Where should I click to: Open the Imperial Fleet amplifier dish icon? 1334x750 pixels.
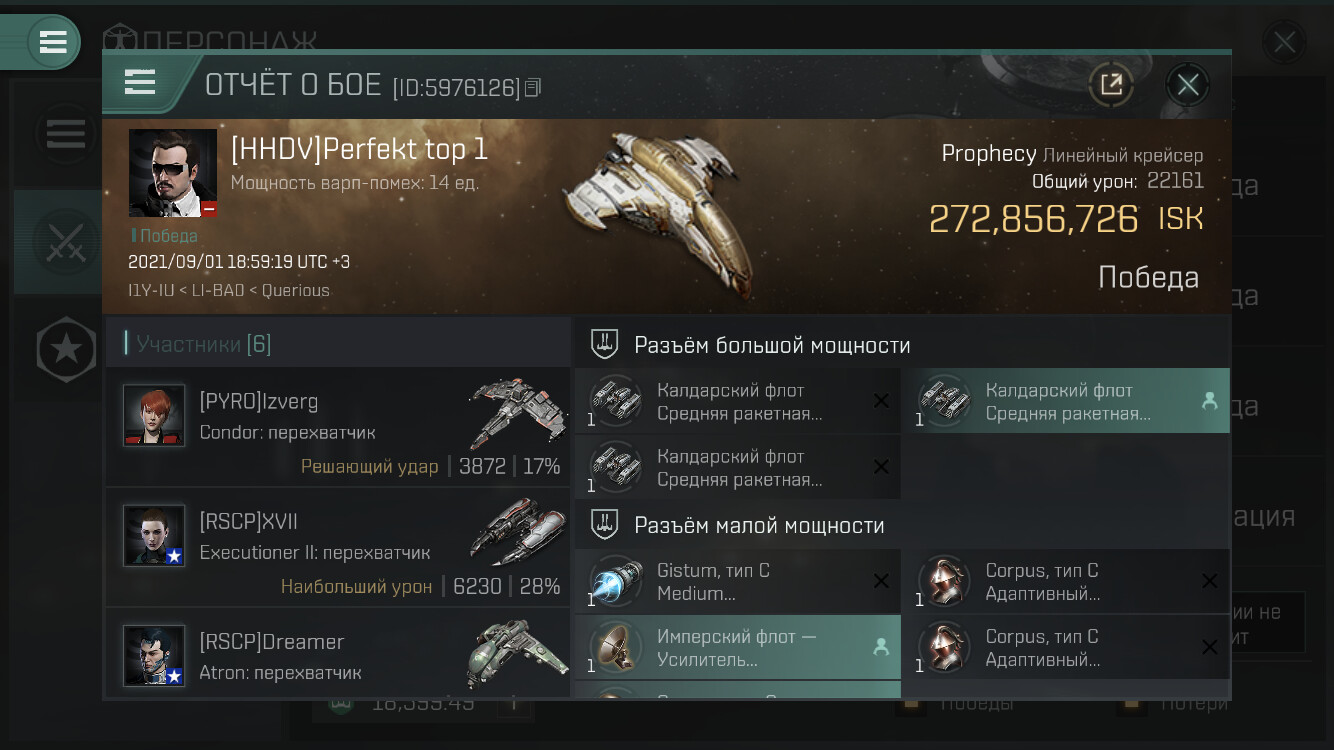(615, 648)
